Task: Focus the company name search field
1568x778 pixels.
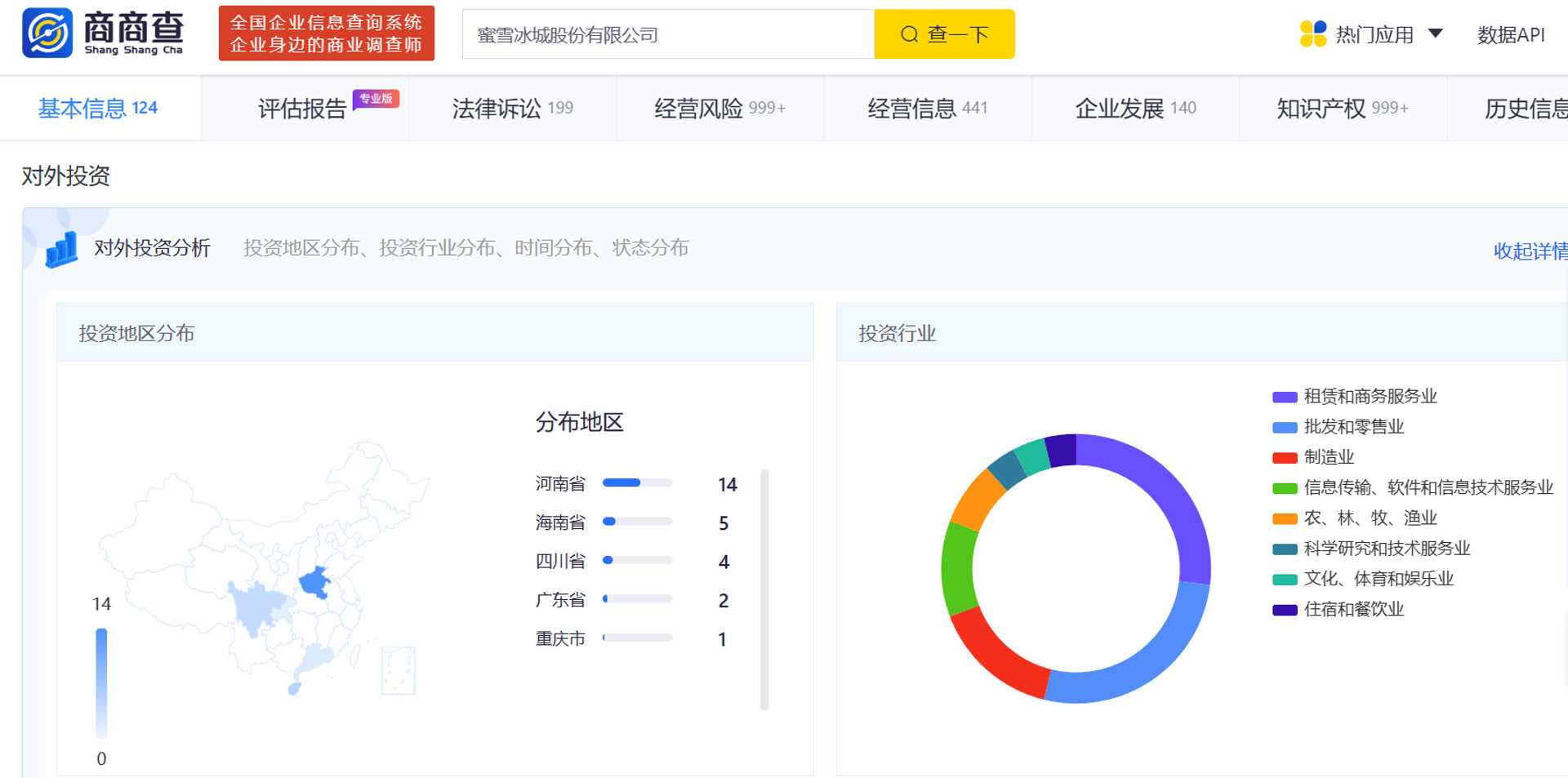Action: tap(668, 34)
